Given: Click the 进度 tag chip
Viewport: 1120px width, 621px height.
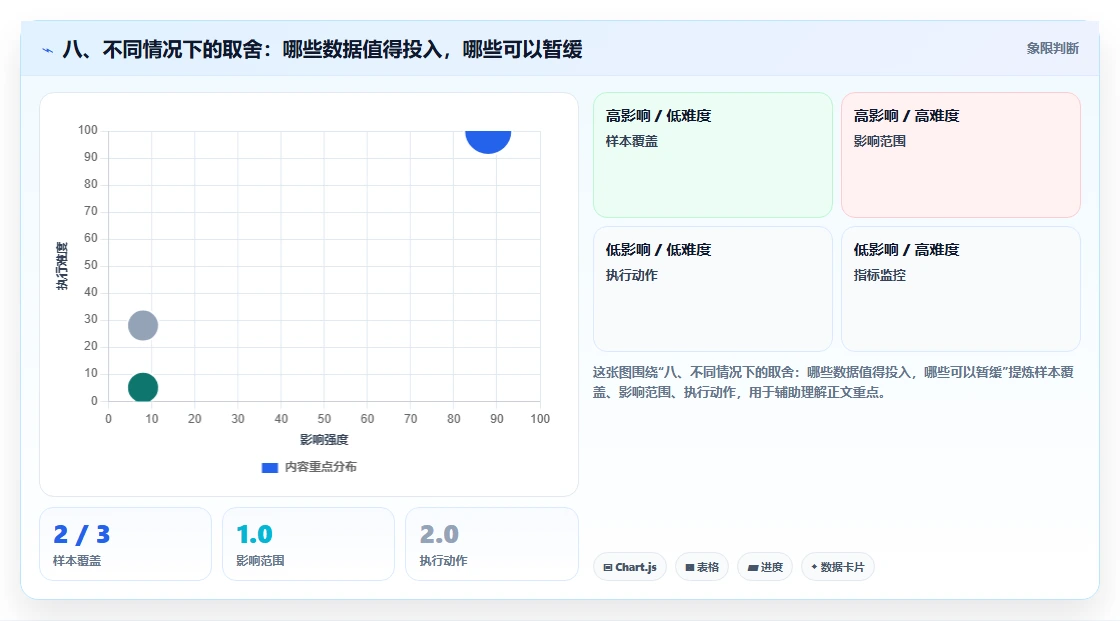Looking at the screenshot, I should click(765, 567).
